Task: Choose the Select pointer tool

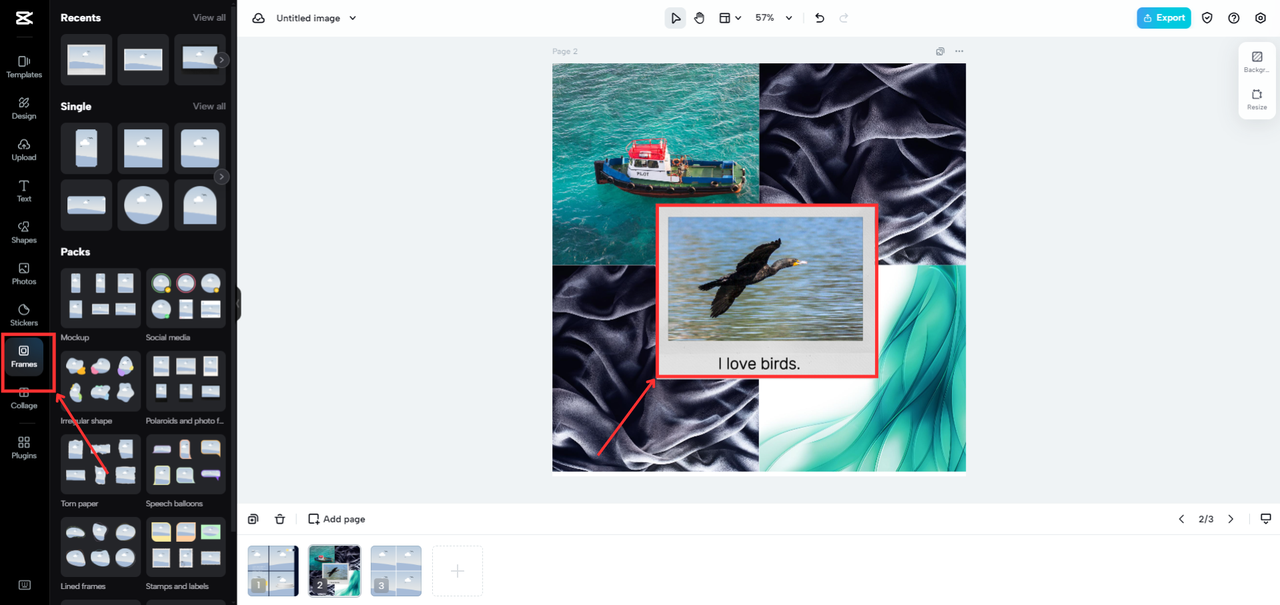Action: 676,18
